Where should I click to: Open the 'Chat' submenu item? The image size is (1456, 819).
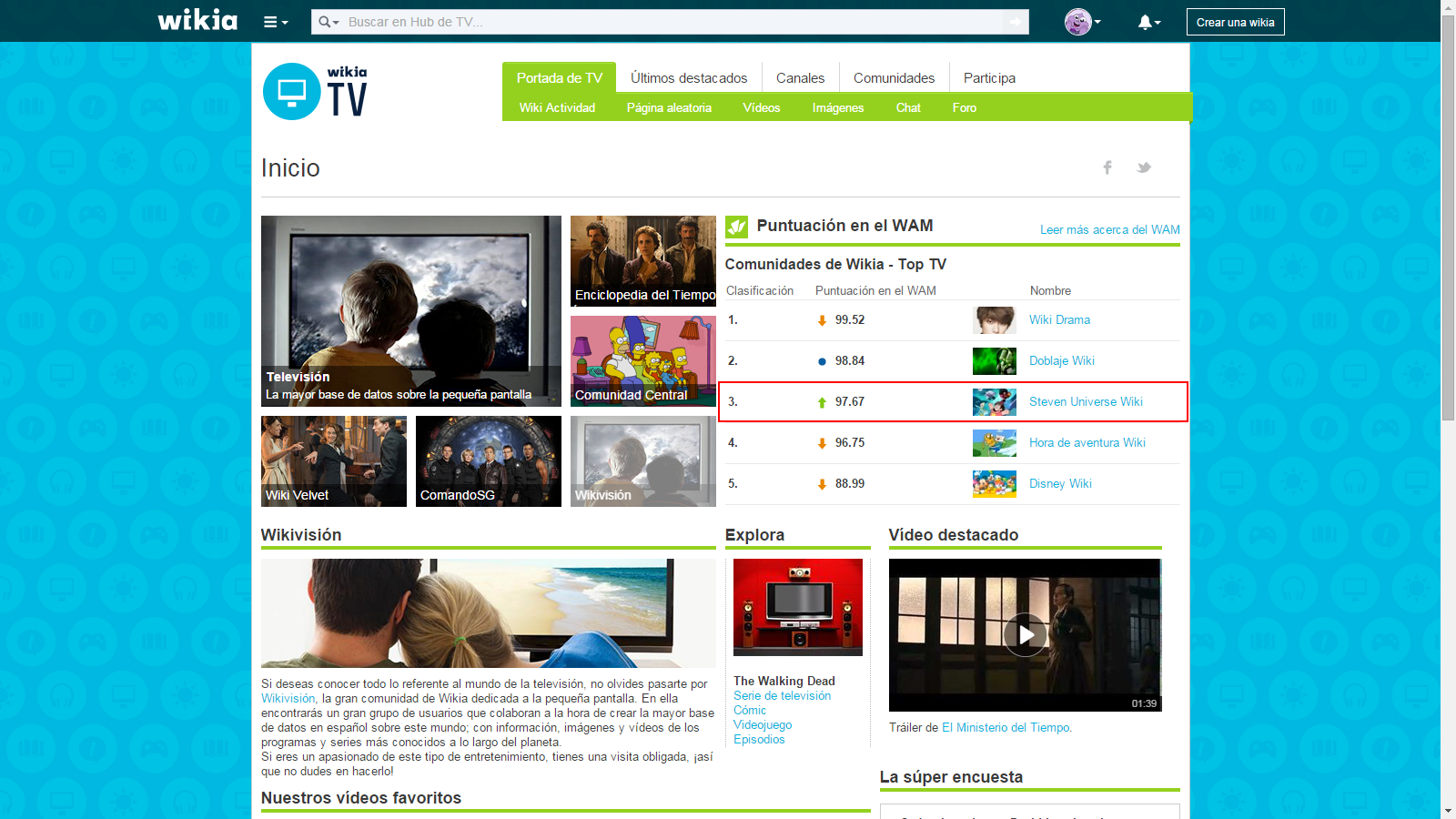click(x=908, y=107)
